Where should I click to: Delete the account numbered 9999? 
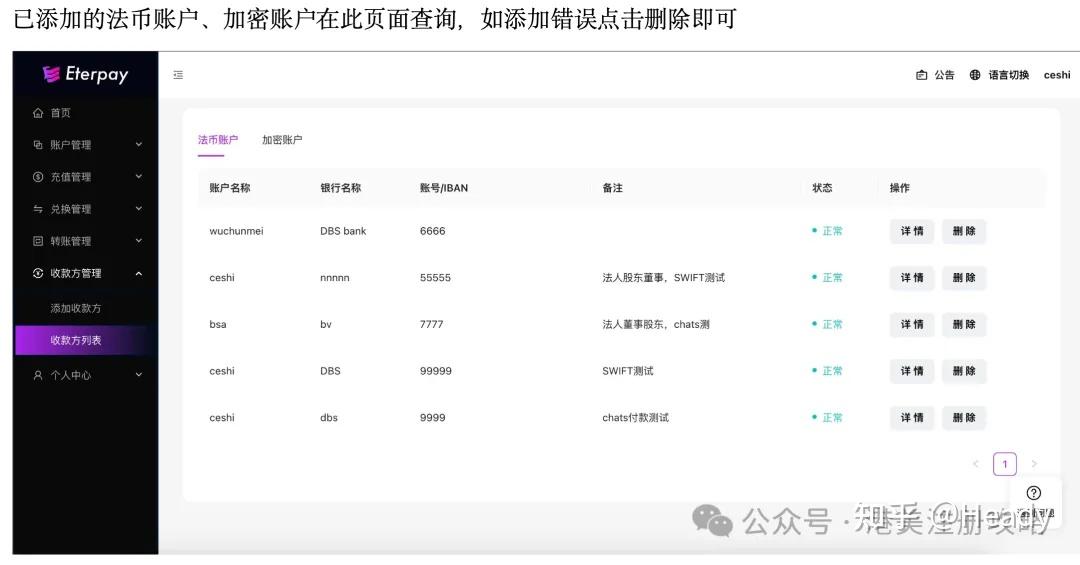(964, 418)
